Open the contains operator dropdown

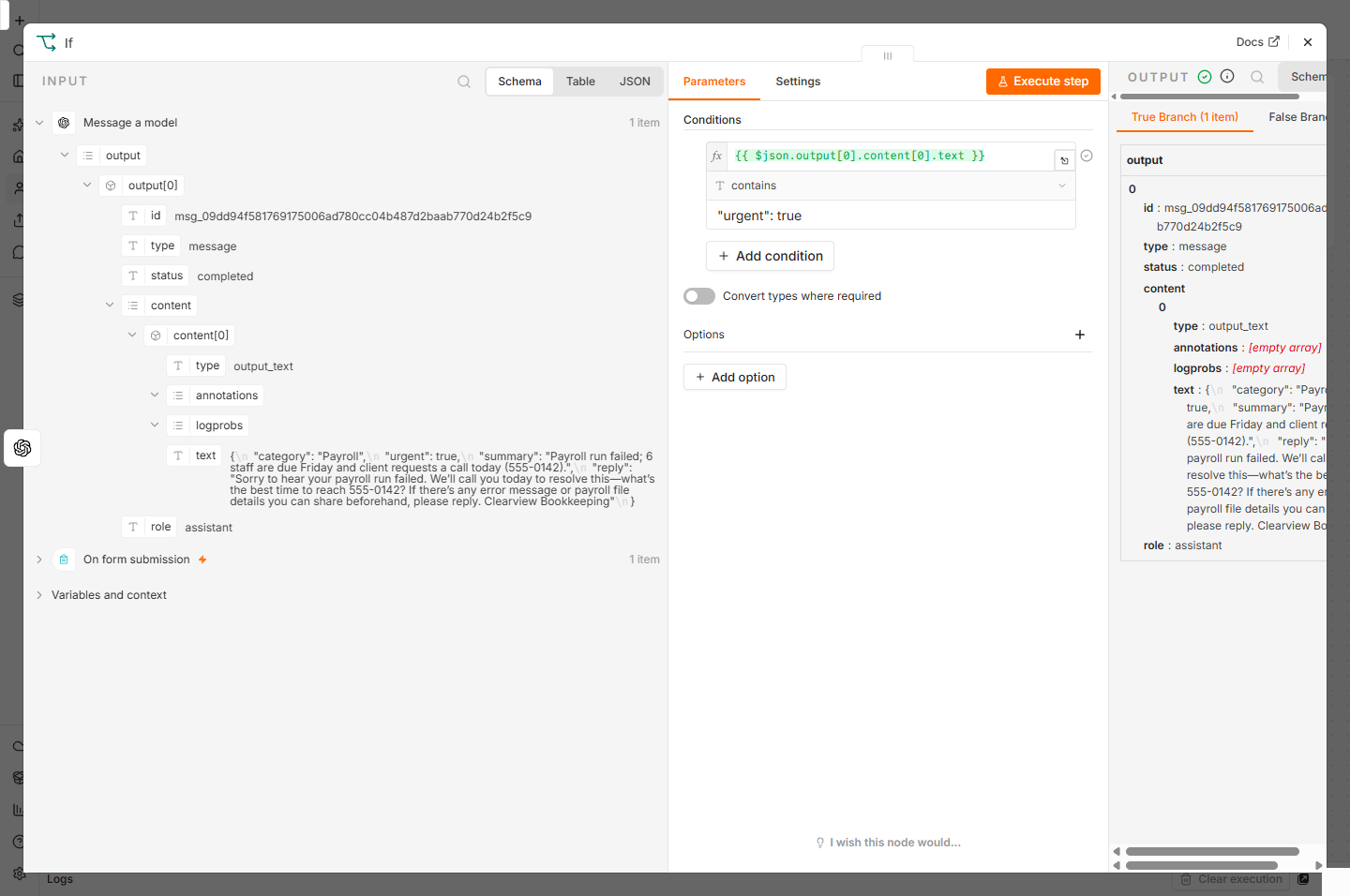pos(891,186)
